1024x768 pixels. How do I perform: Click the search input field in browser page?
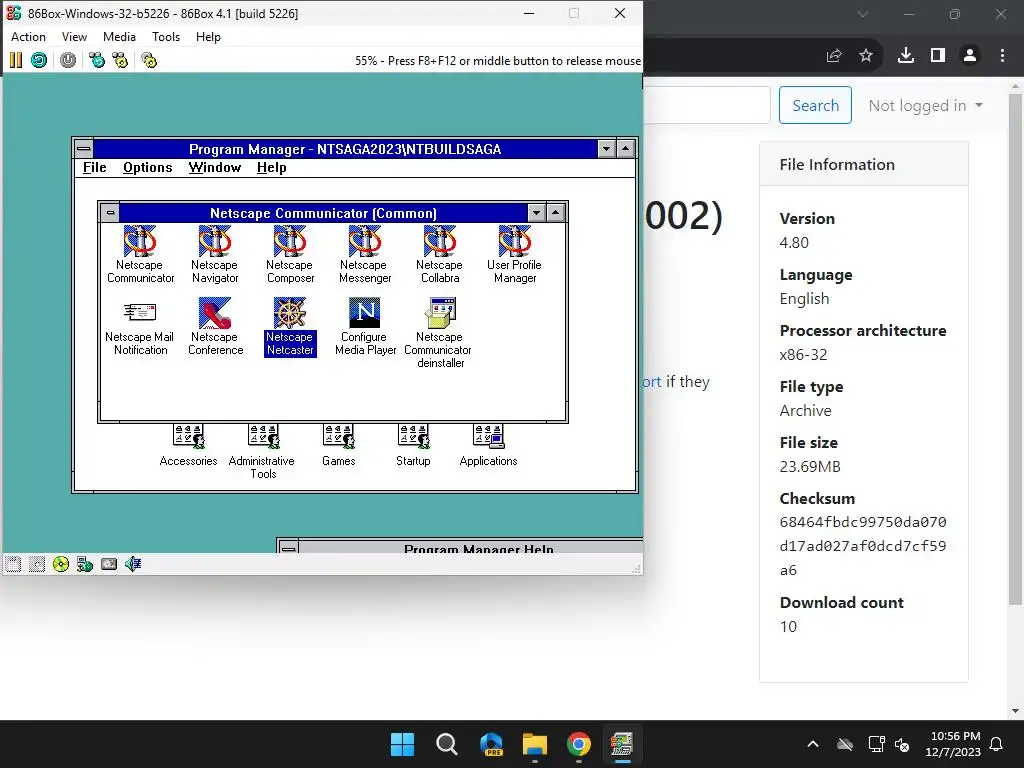click(707, 105)
